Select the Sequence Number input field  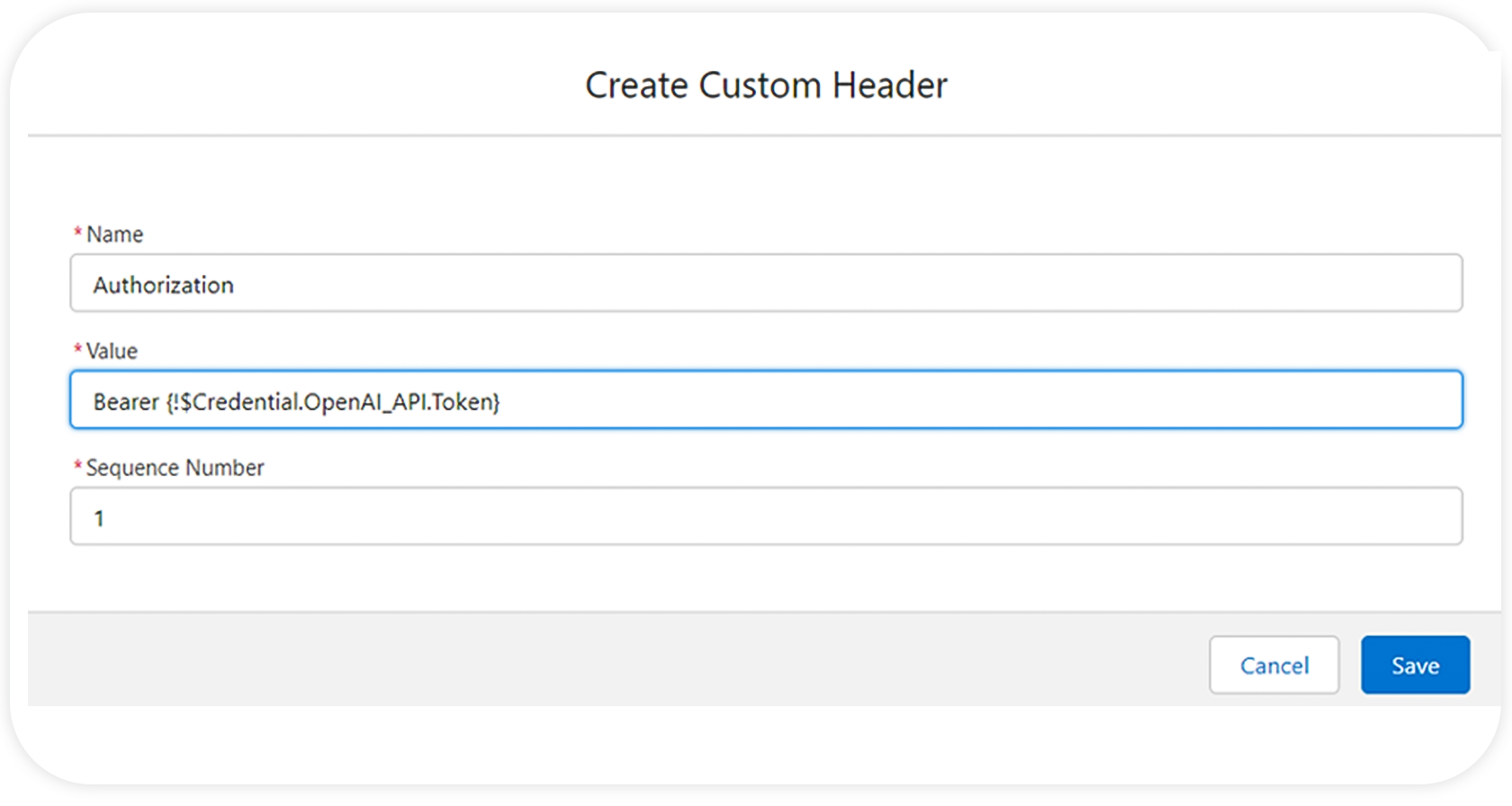[766, 516]
